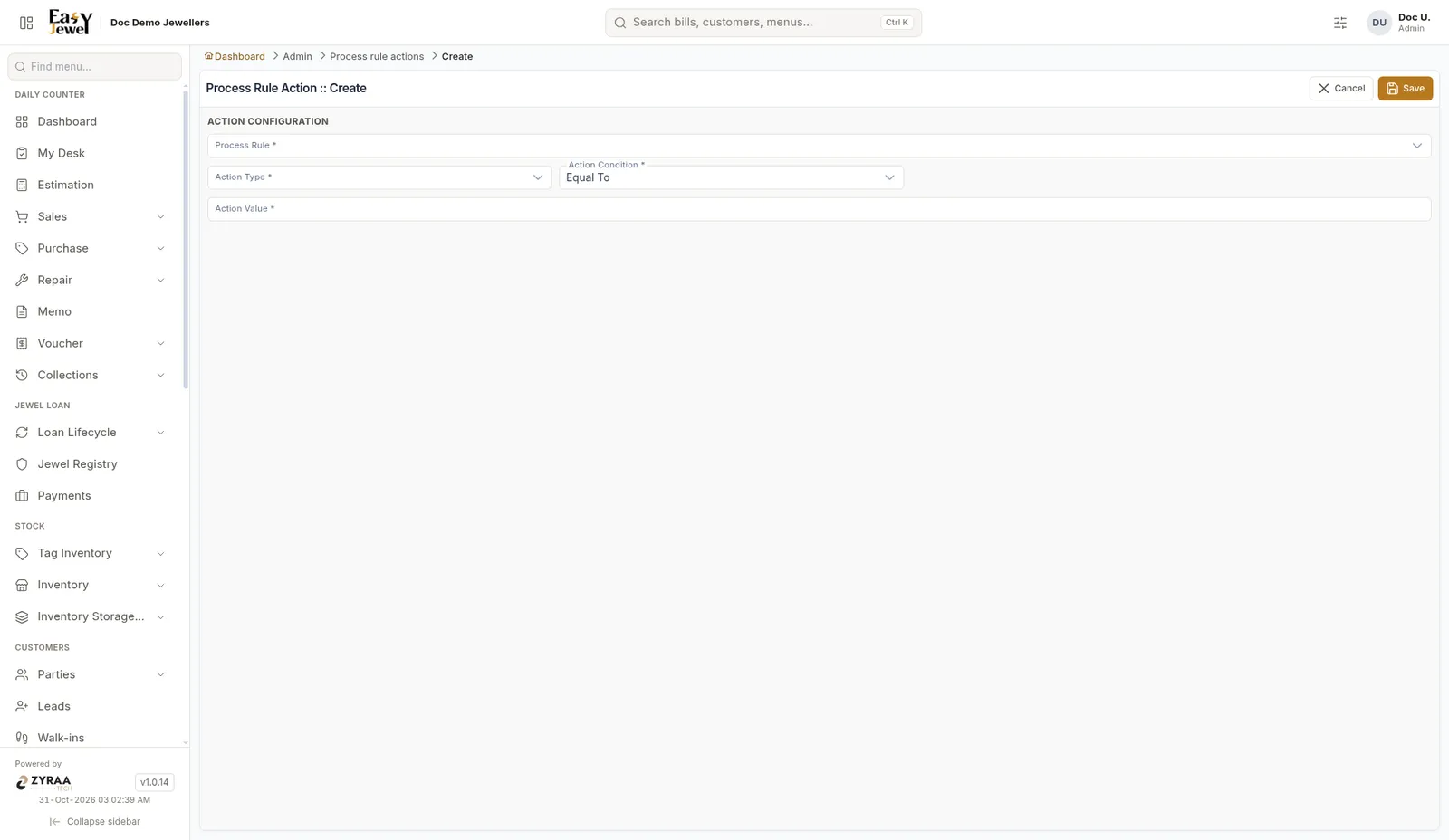Expand the Sales menu chevron
The width and height of the screenshot is (1449, 840).
[x=160, y=216]
